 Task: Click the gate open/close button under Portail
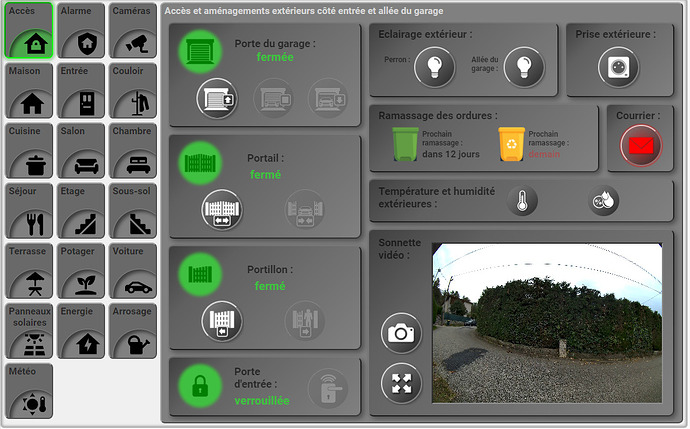pos(222,209)
